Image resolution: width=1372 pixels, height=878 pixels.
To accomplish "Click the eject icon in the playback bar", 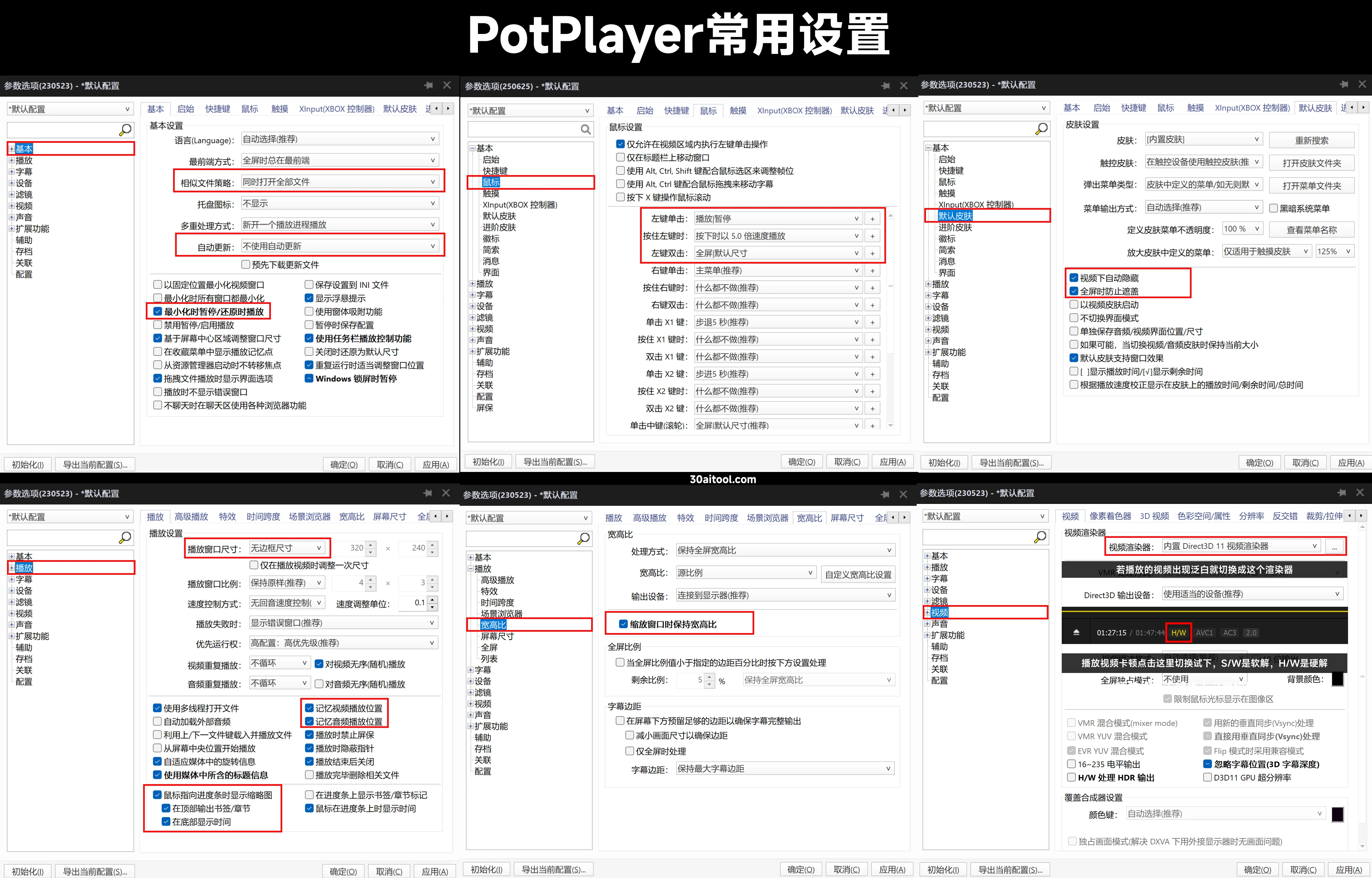I will (x=1076, y=632).
